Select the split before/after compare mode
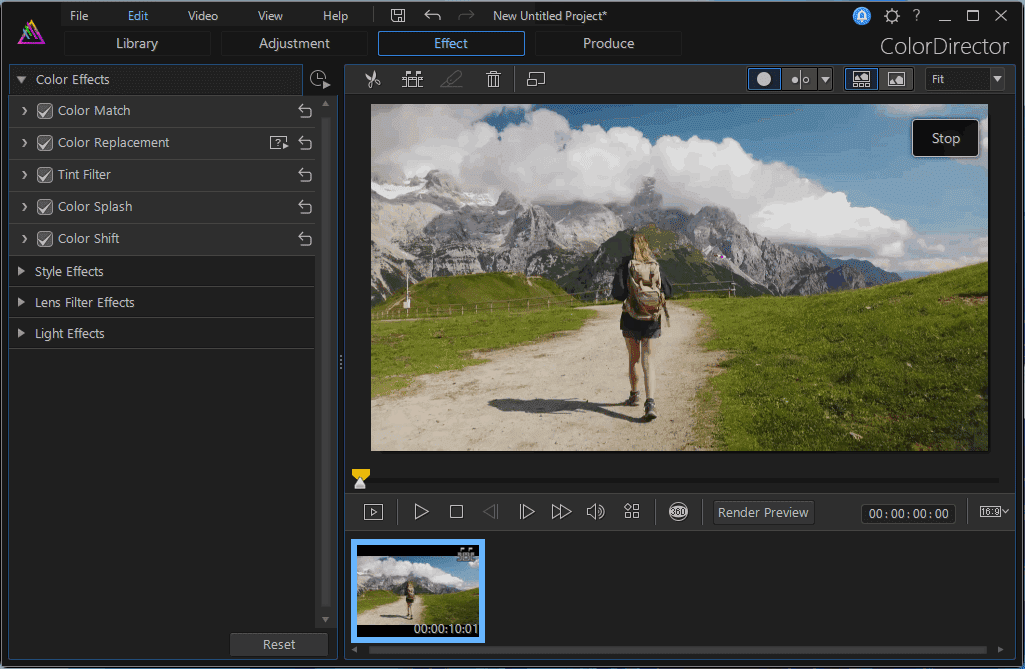 pos(800,79)
